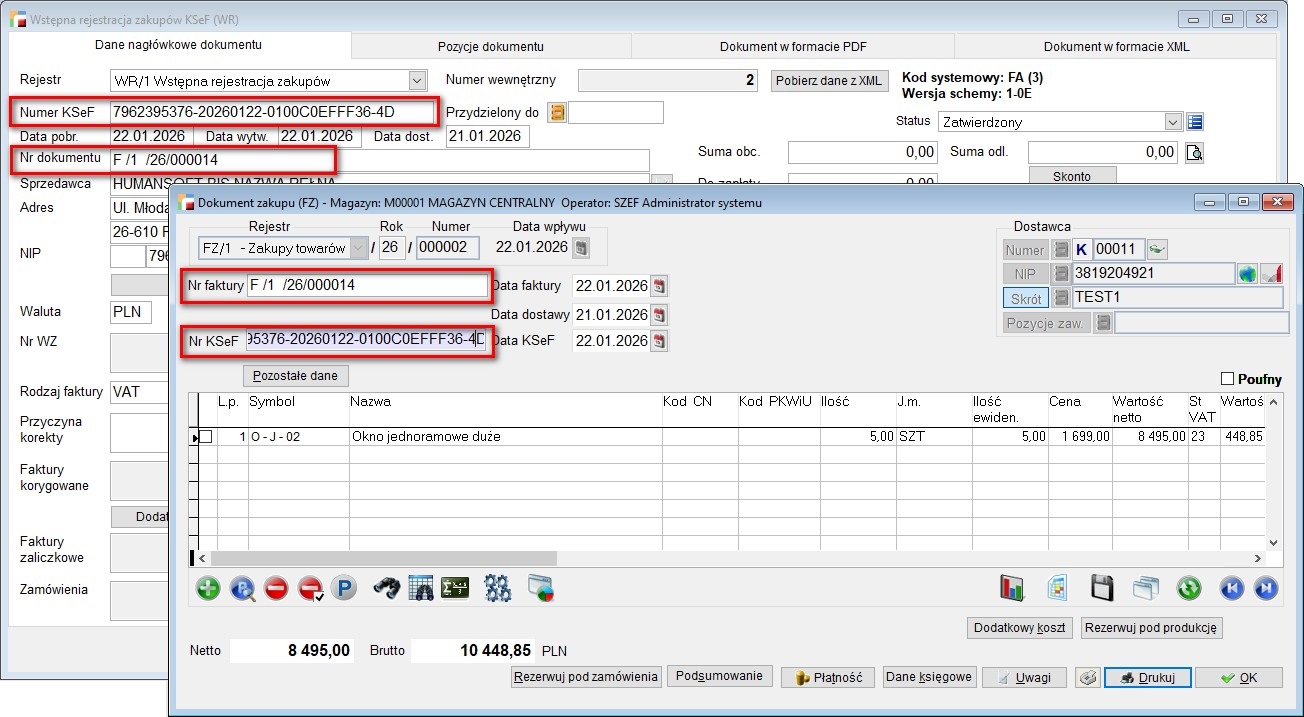Switch to the Pozycje dokumentu tab
This screenshot has width=1304, height=717.
[490, 46]
